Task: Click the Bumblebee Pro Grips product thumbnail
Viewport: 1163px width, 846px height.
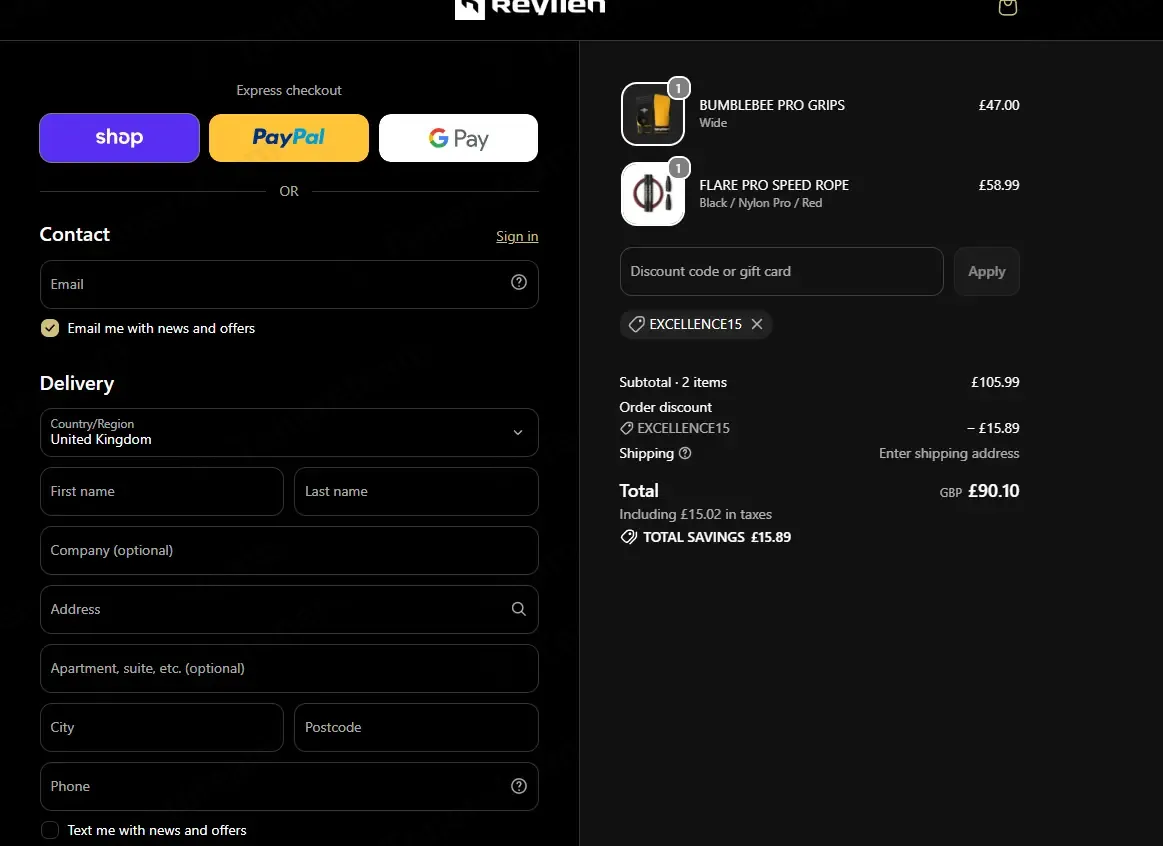Action: pos(653,114)
